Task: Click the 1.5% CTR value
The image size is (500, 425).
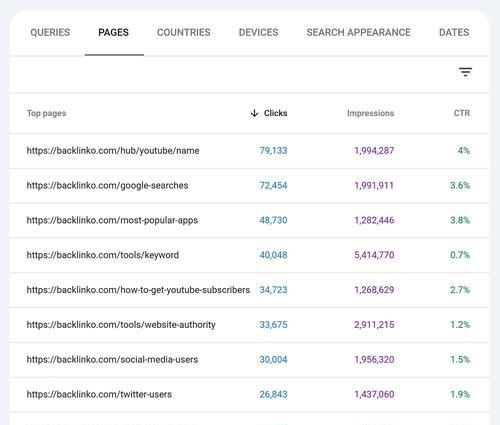Action: click(460, 360)
